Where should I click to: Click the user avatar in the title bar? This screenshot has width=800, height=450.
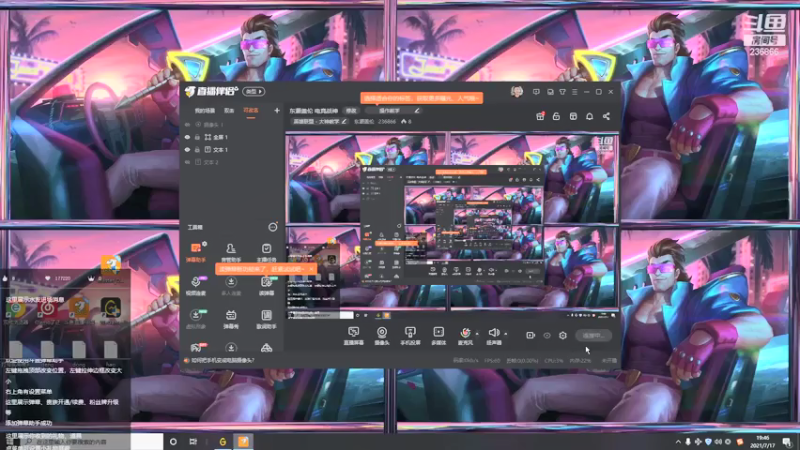(x=517, y=92)
